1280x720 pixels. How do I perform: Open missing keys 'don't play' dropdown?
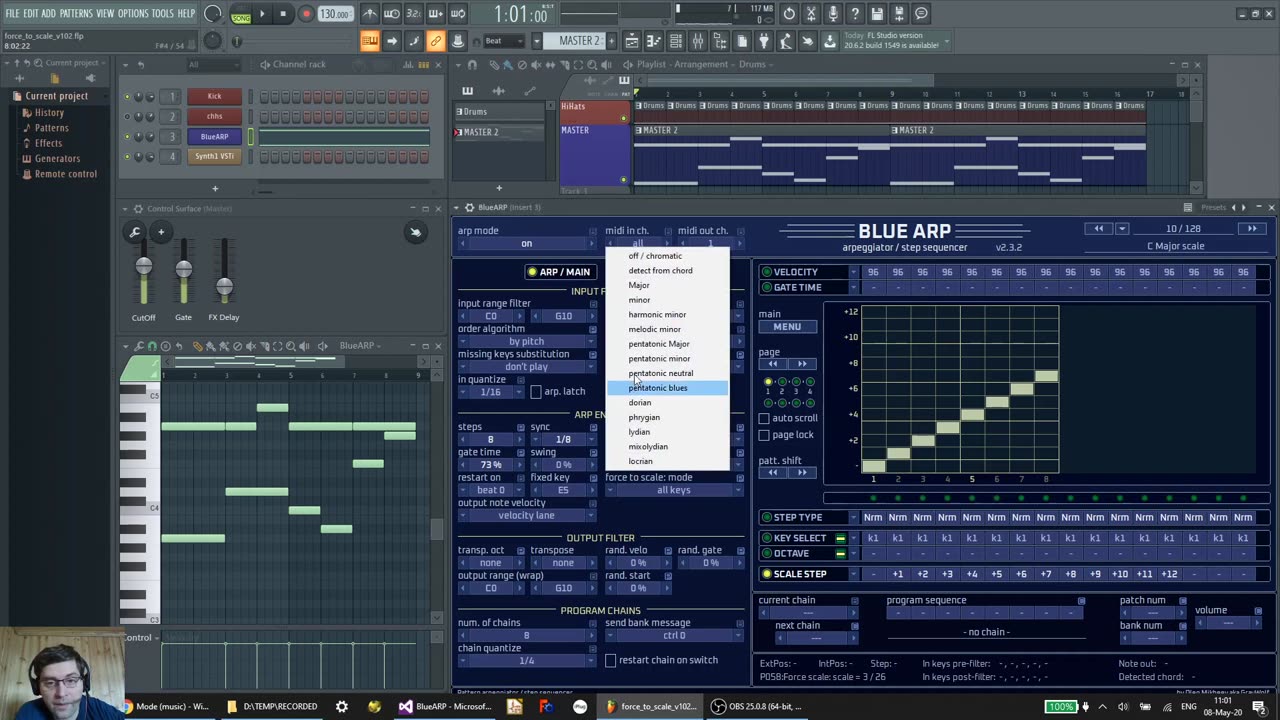[x=526, y=367]
